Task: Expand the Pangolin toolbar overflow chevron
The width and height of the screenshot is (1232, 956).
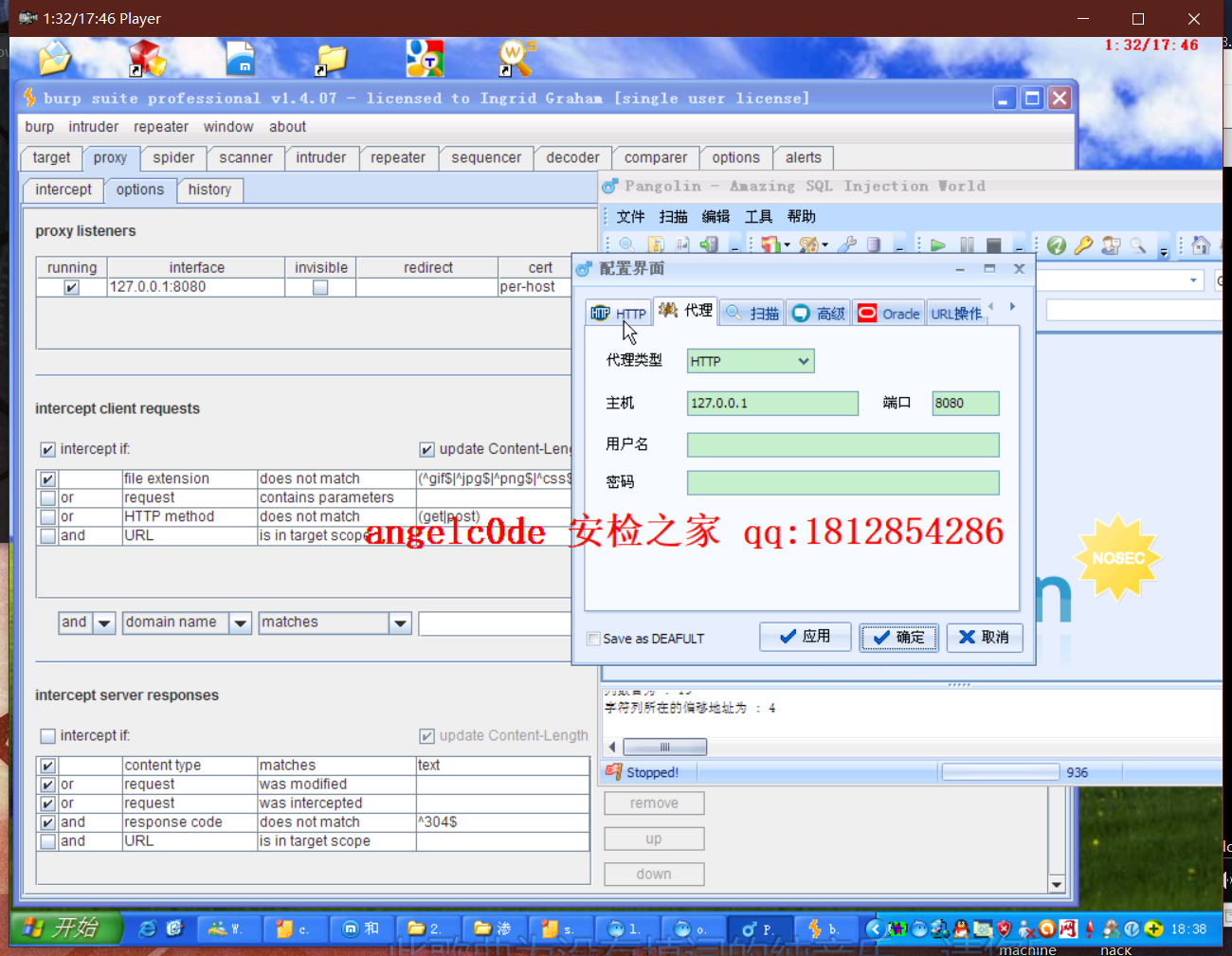Action: (x=1164, y=252)
